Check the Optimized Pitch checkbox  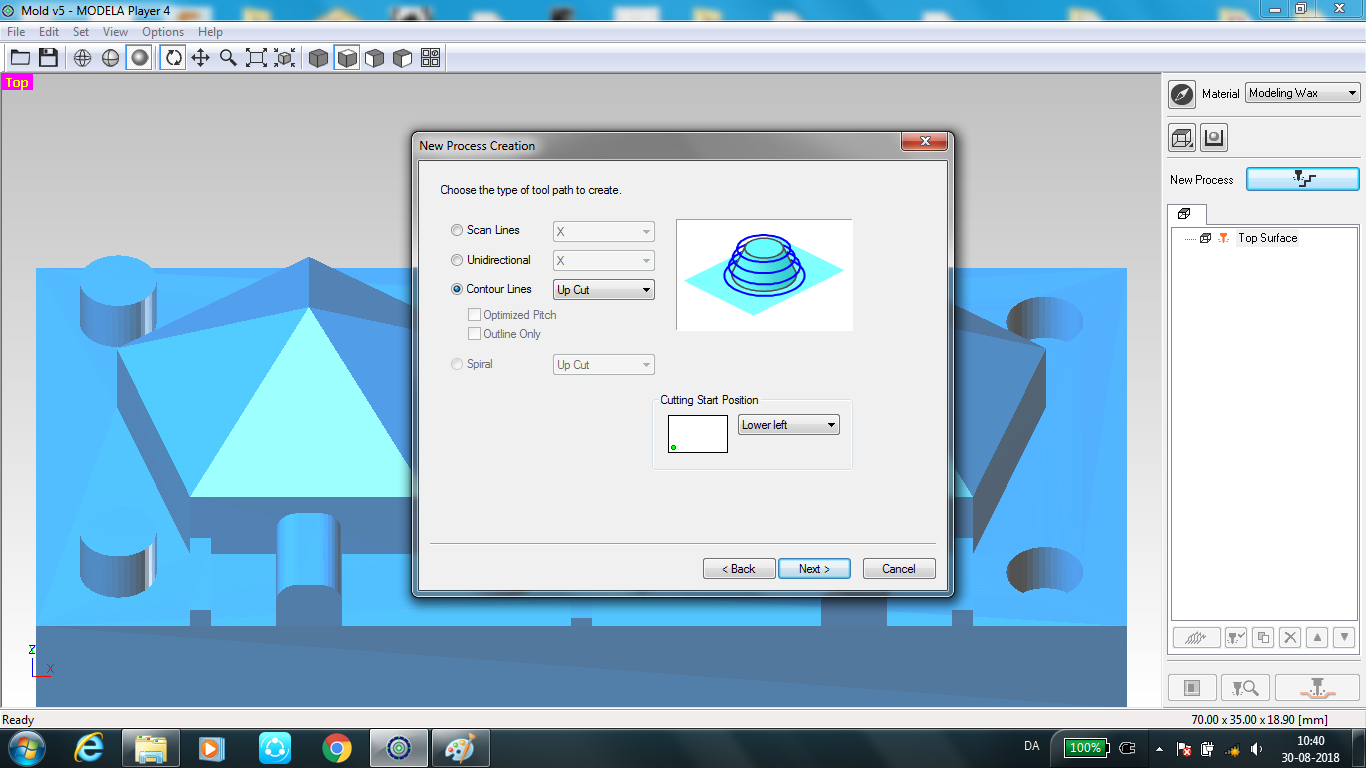coord(475,314)
